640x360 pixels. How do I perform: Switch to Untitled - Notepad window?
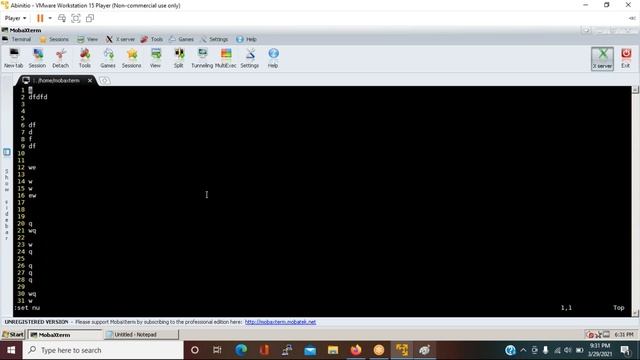pyautogui.click(x=141, y=335)
